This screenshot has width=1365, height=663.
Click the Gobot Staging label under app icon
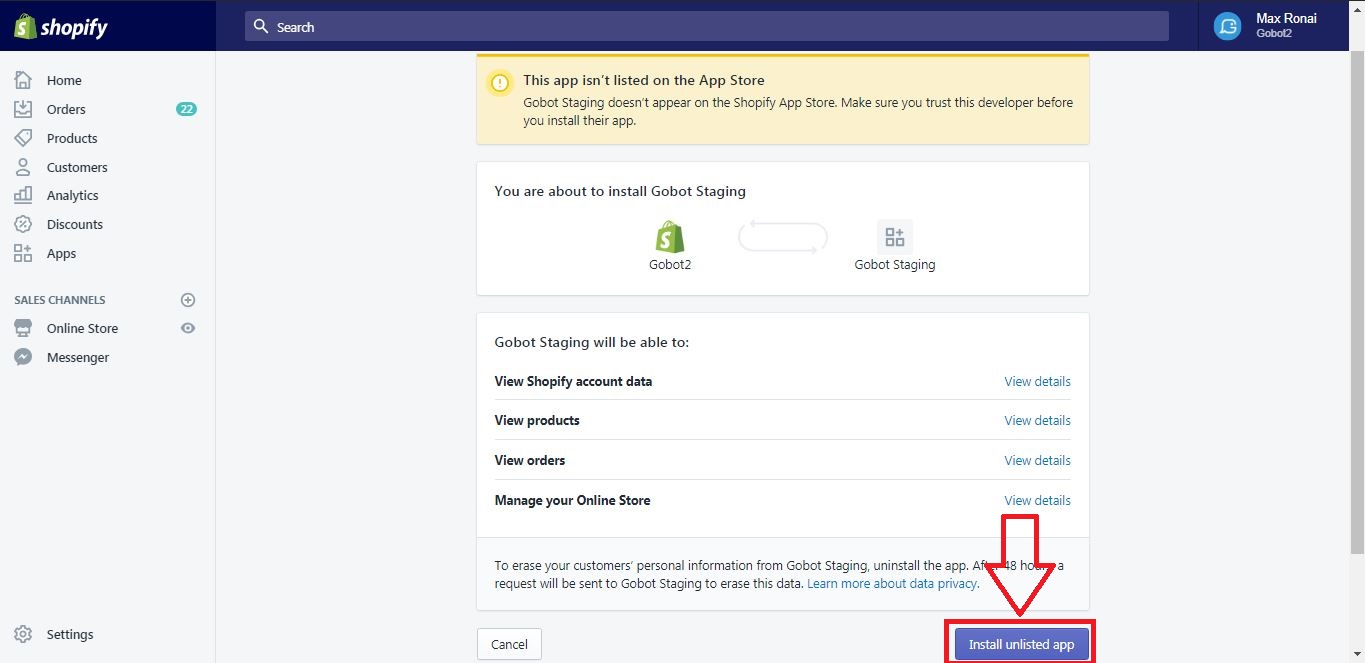coord(895,265)
